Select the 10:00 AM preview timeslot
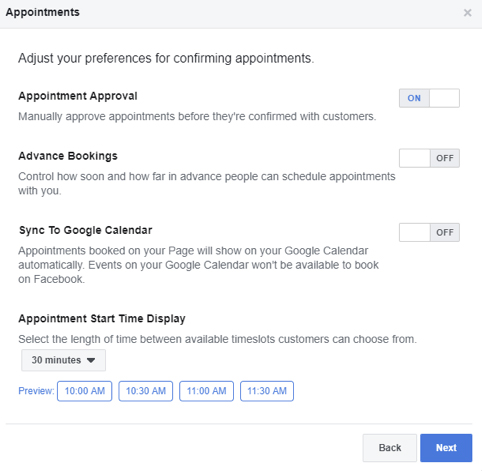The height and width of the screenshot is (471, 482). 85,391
